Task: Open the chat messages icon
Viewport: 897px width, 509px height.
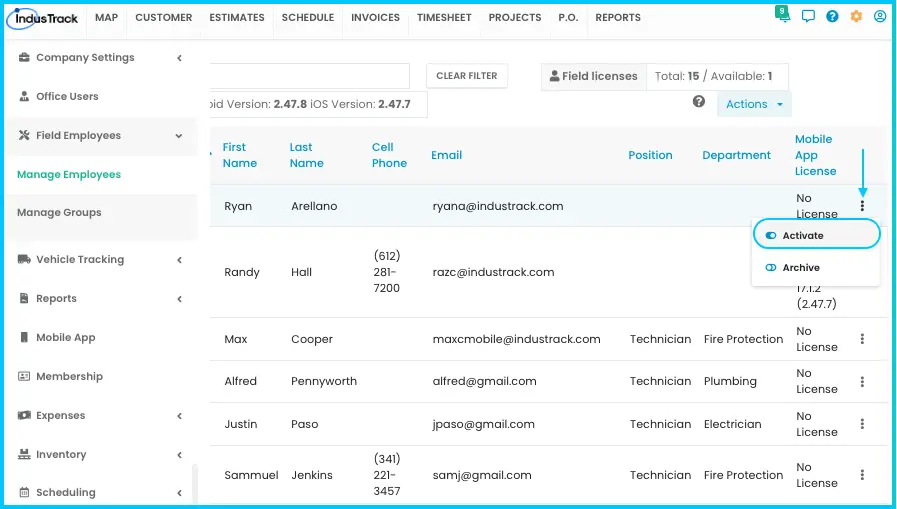Action: 808,17
